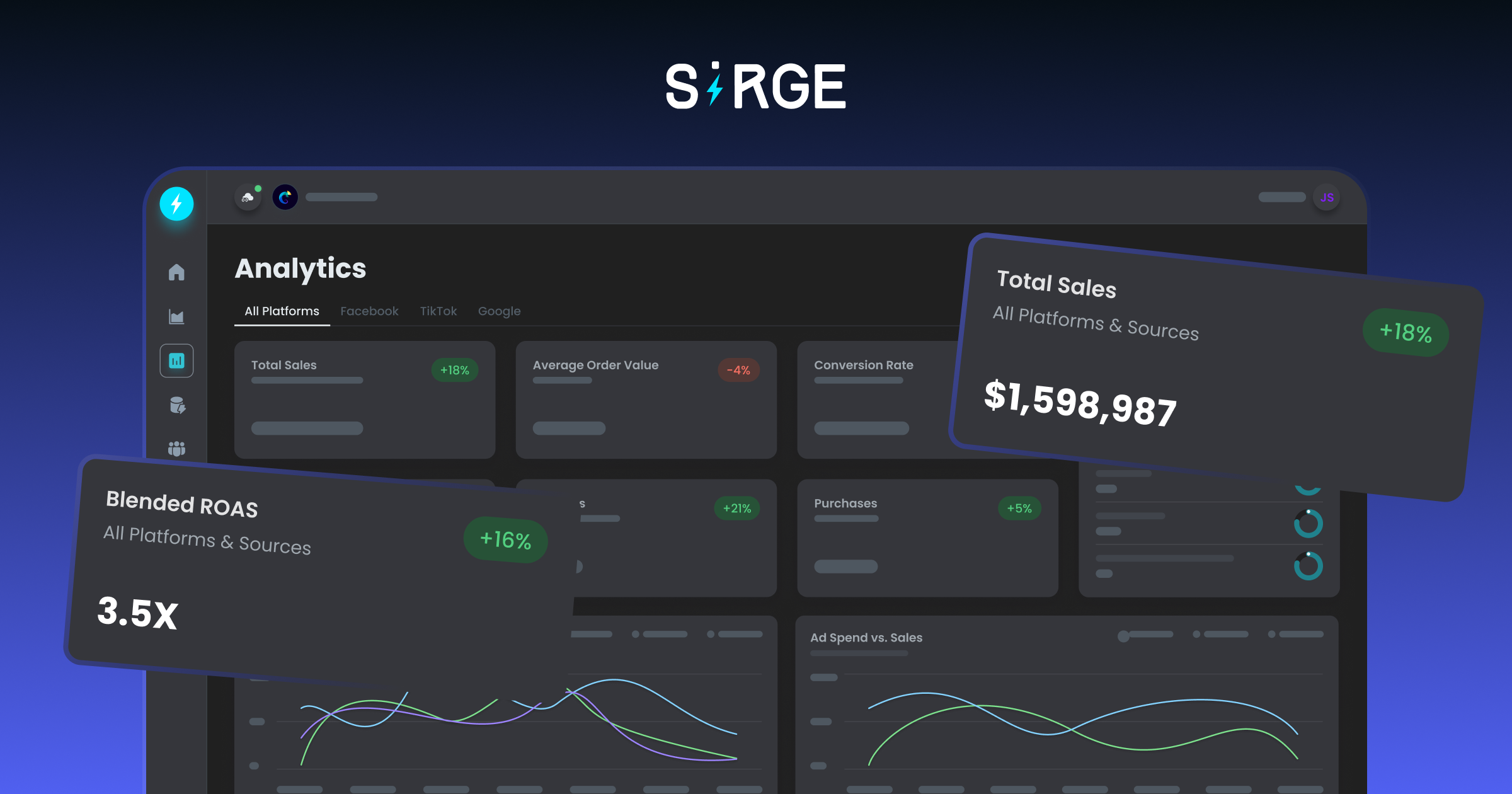Open the JS user avatar menu
The image size is (1512, 794).
tap(1327, 197)
